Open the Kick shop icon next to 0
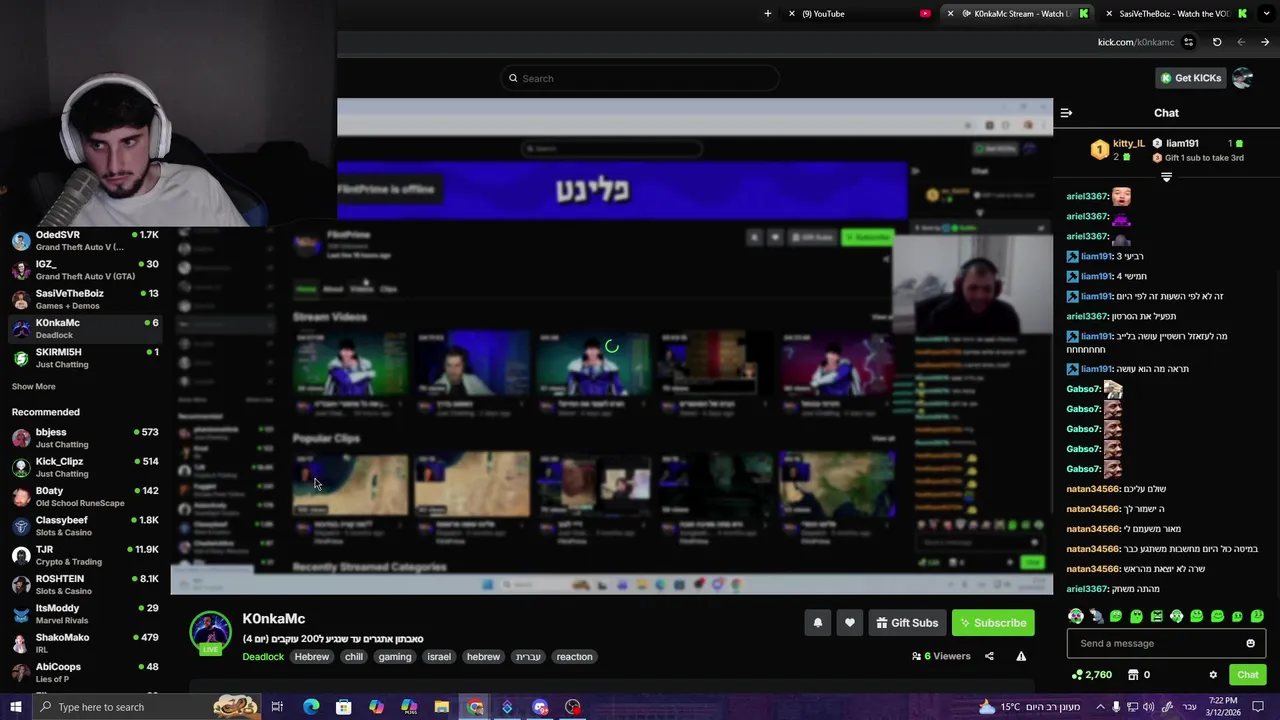Screen dimensions: 1280x720 click(1133, 675)
